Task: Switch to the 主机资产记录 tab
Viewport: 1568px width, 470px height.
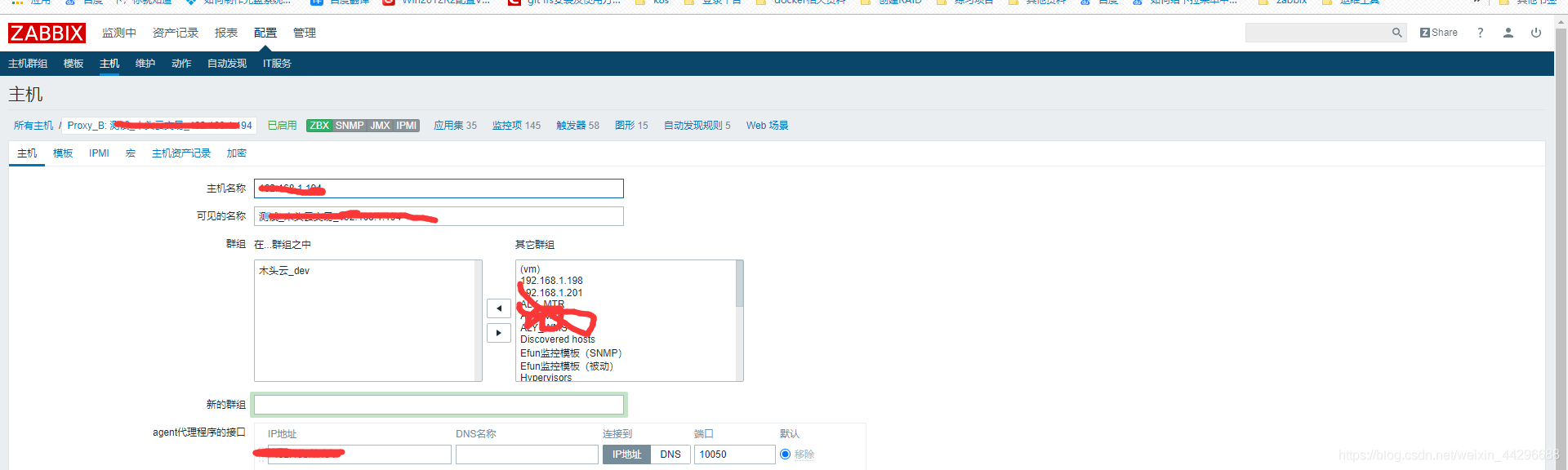Action: pyautogui.click(x=181, y=153)
